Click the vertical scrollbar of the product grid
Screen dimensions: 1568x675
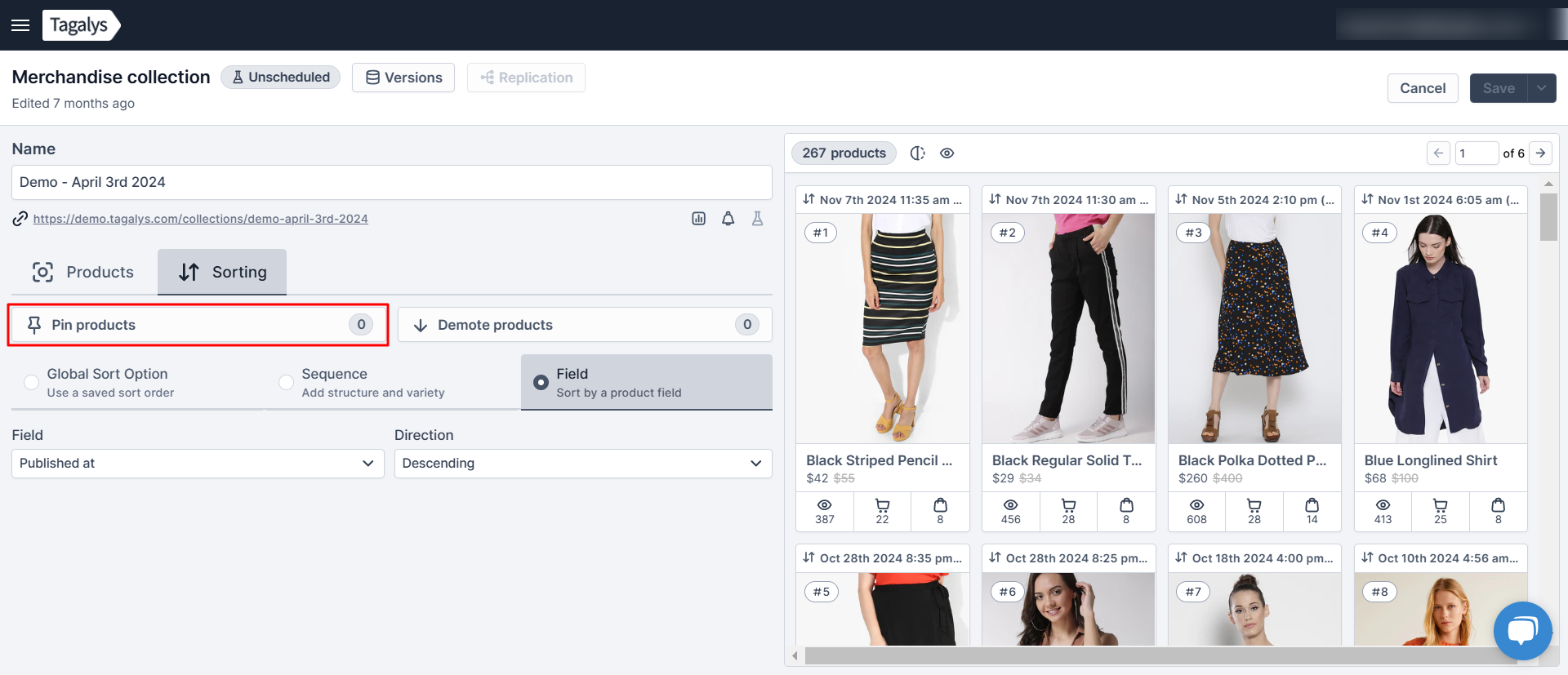(1548, 217)
